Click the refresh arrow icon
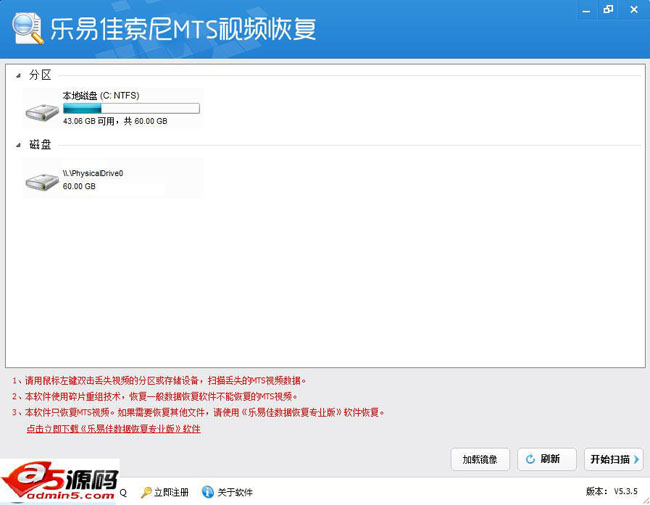 [530, 459]
